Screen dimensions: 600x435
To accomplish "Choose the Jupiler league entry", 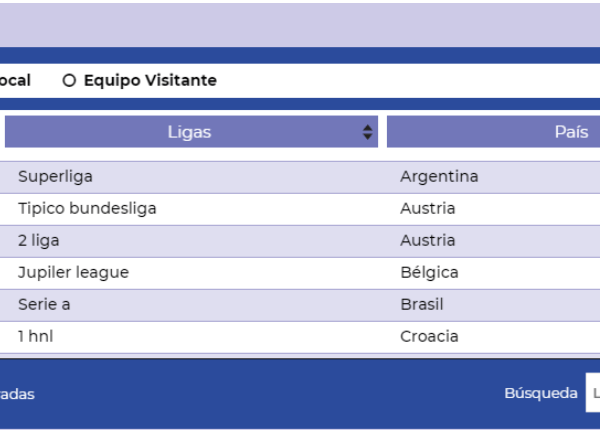I will (x=73, y=273).
